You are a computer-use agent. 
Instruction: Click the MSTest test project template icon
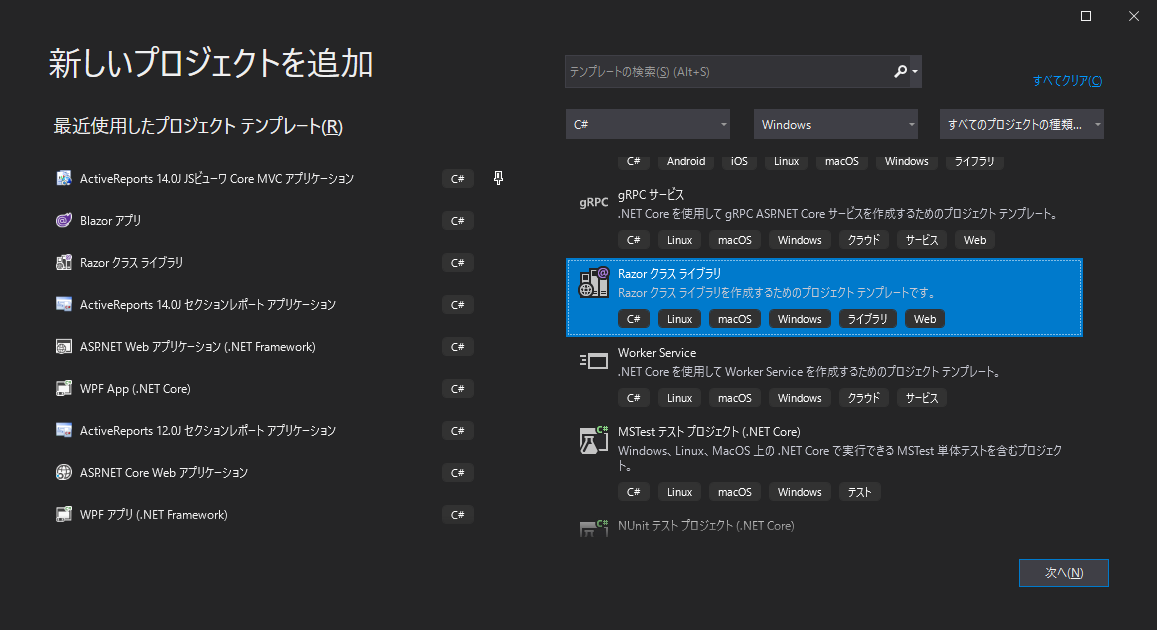coord(593,440)
